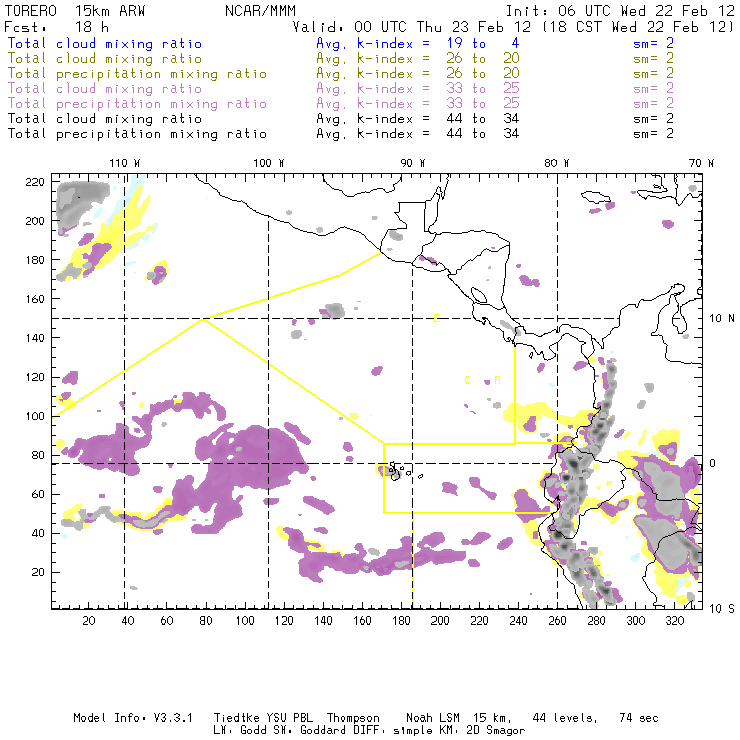Click the black "Total precipitation mixing ratio" legend line
Screen dimensions: 740x740
[x=137, y=134]
